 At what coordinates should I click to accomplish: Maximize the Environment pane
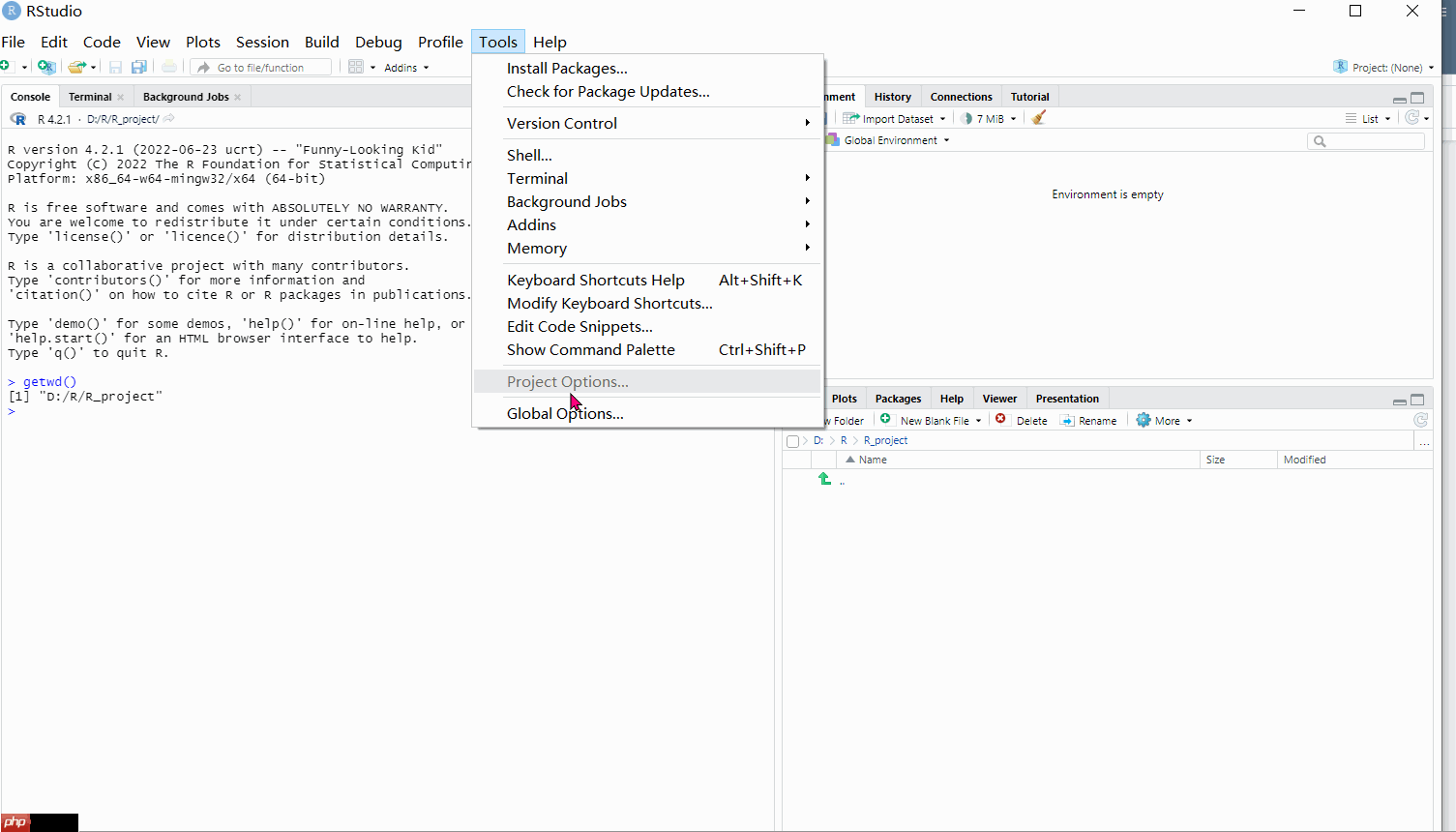pyautogui.click(x=1417, y=98)
